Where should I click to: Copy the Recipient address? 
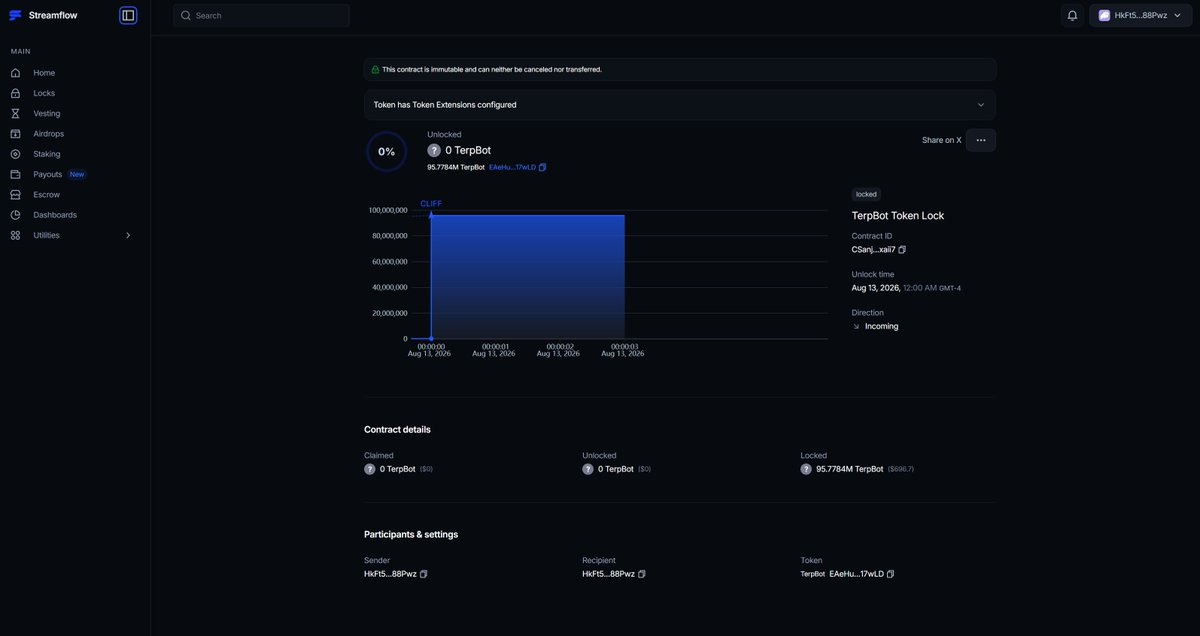click(642, 574)
